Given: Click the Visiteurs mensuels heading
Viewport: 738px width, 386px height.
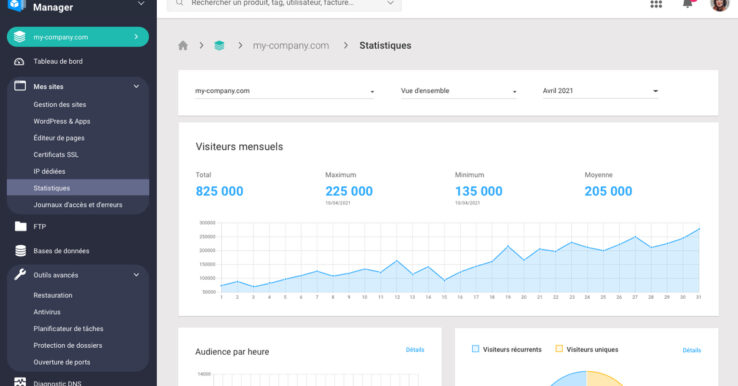Looking at the screenshot, I should point(239,147).
